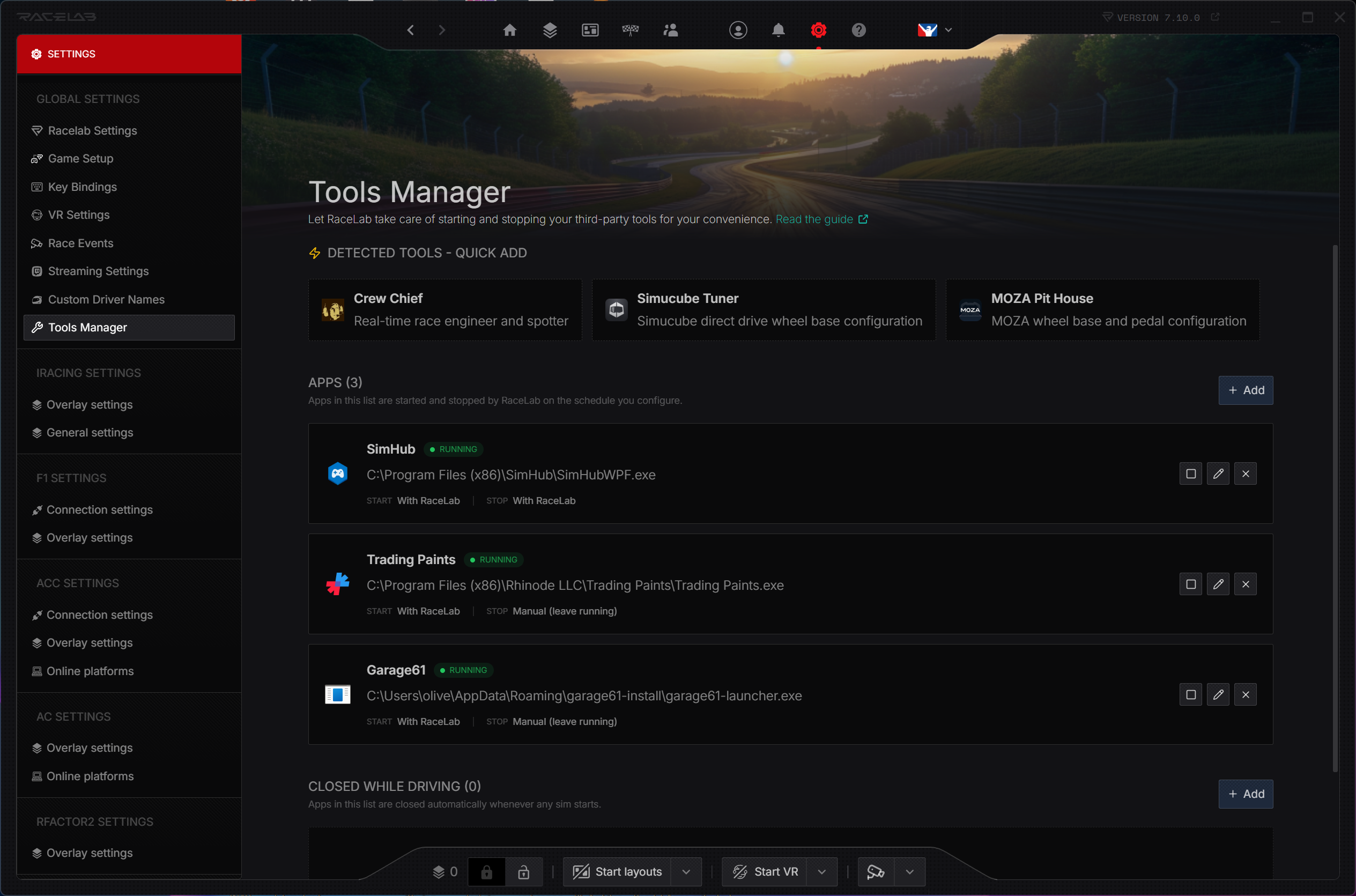The width and height of the screenshot is (1356, 896).
Task: Remove the Garage61 entry
Action: click(x=1246, y=694)
